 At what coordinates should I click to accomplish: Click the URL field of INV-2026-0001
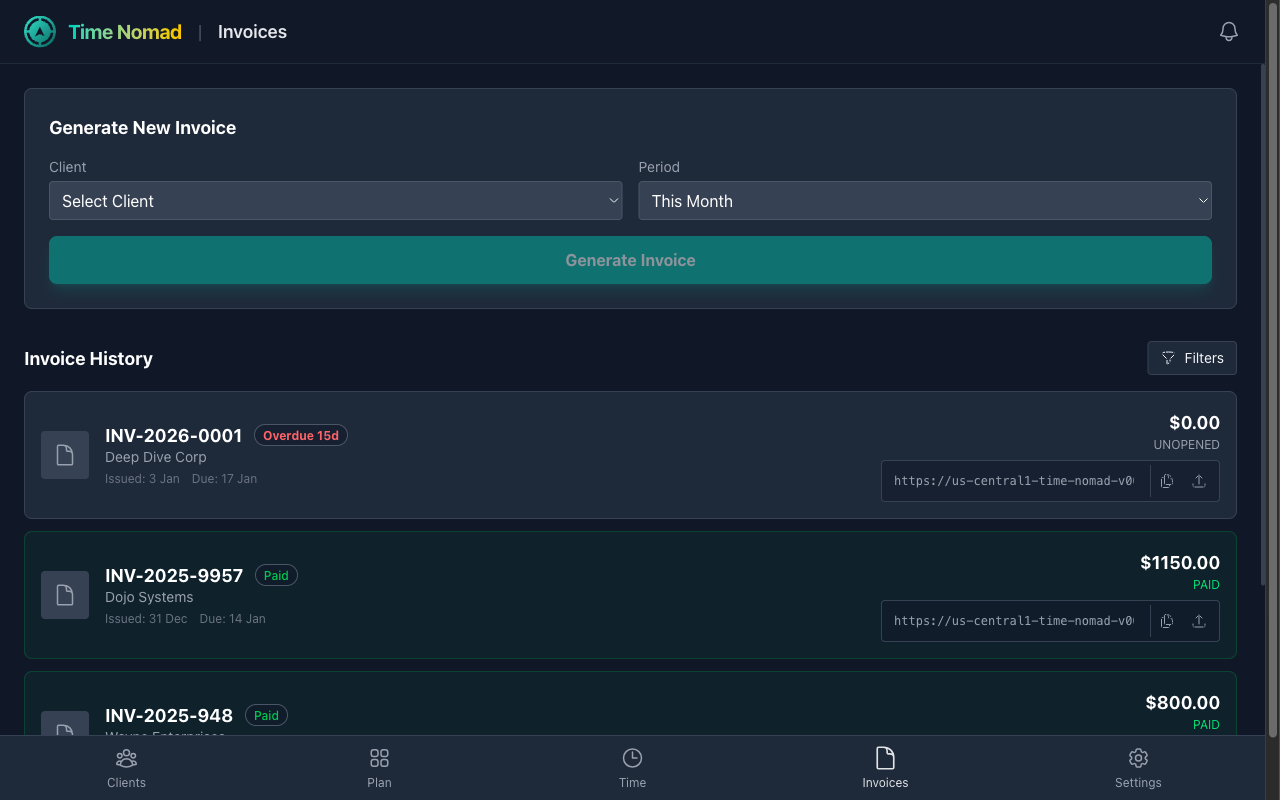(1014, 481)
